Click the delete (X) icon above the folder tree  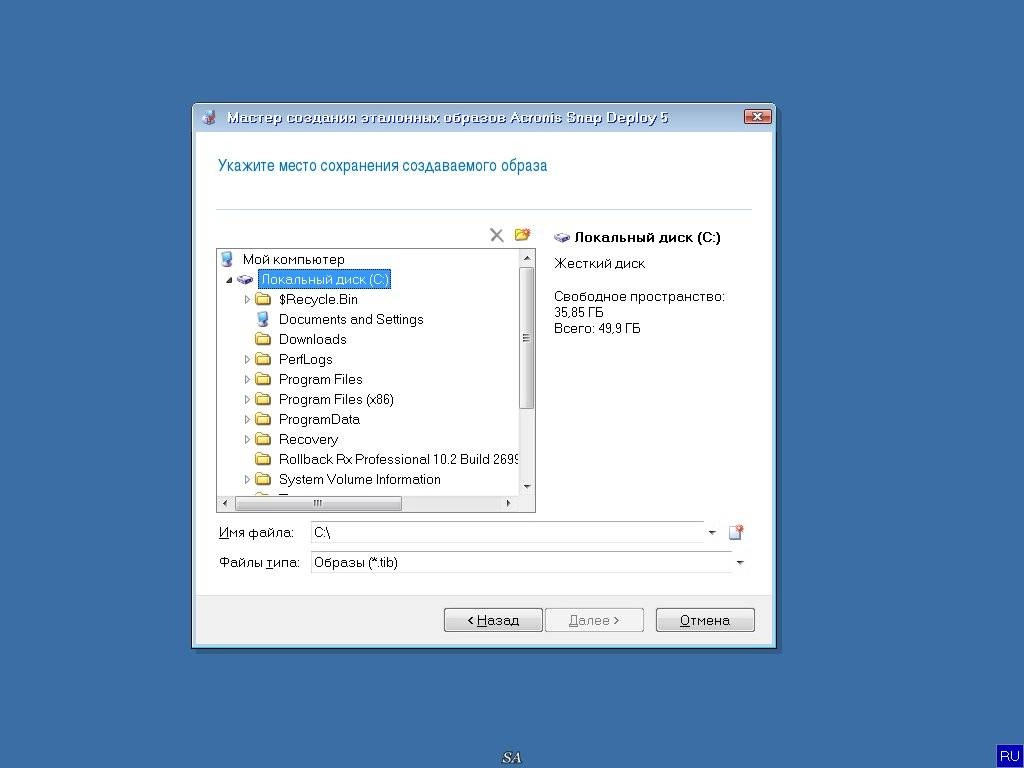pos(496,235)
